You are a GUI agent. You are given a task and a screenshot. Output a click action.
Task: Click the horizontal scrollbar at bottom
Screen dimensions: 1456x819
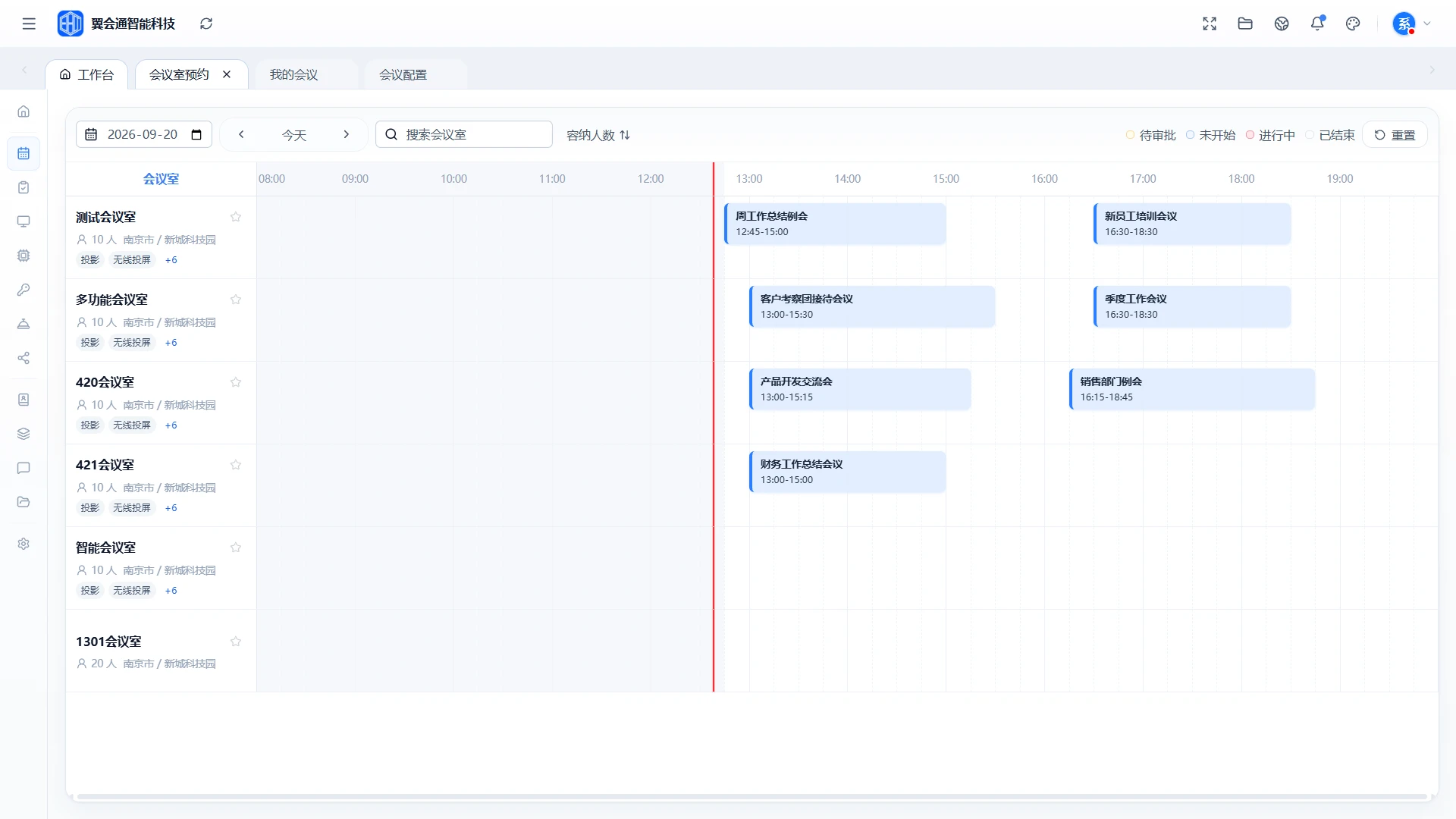(x=752, y=796)
